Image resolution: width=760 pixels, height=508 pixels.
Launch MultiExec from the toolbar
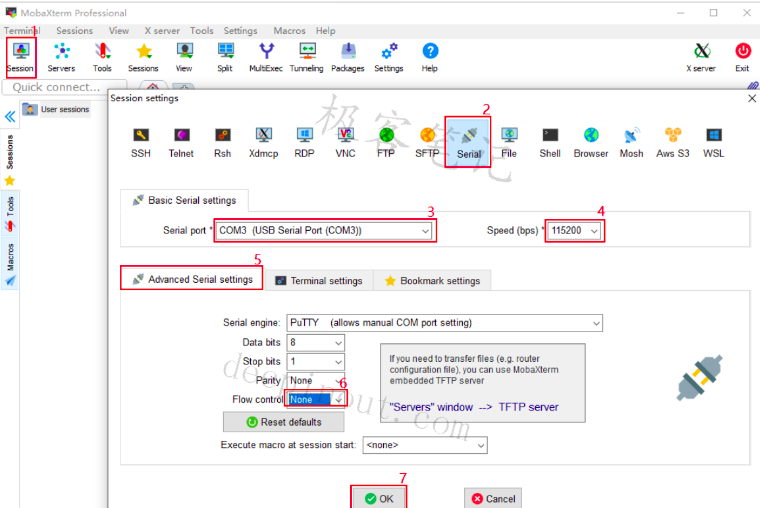point(266,57)
